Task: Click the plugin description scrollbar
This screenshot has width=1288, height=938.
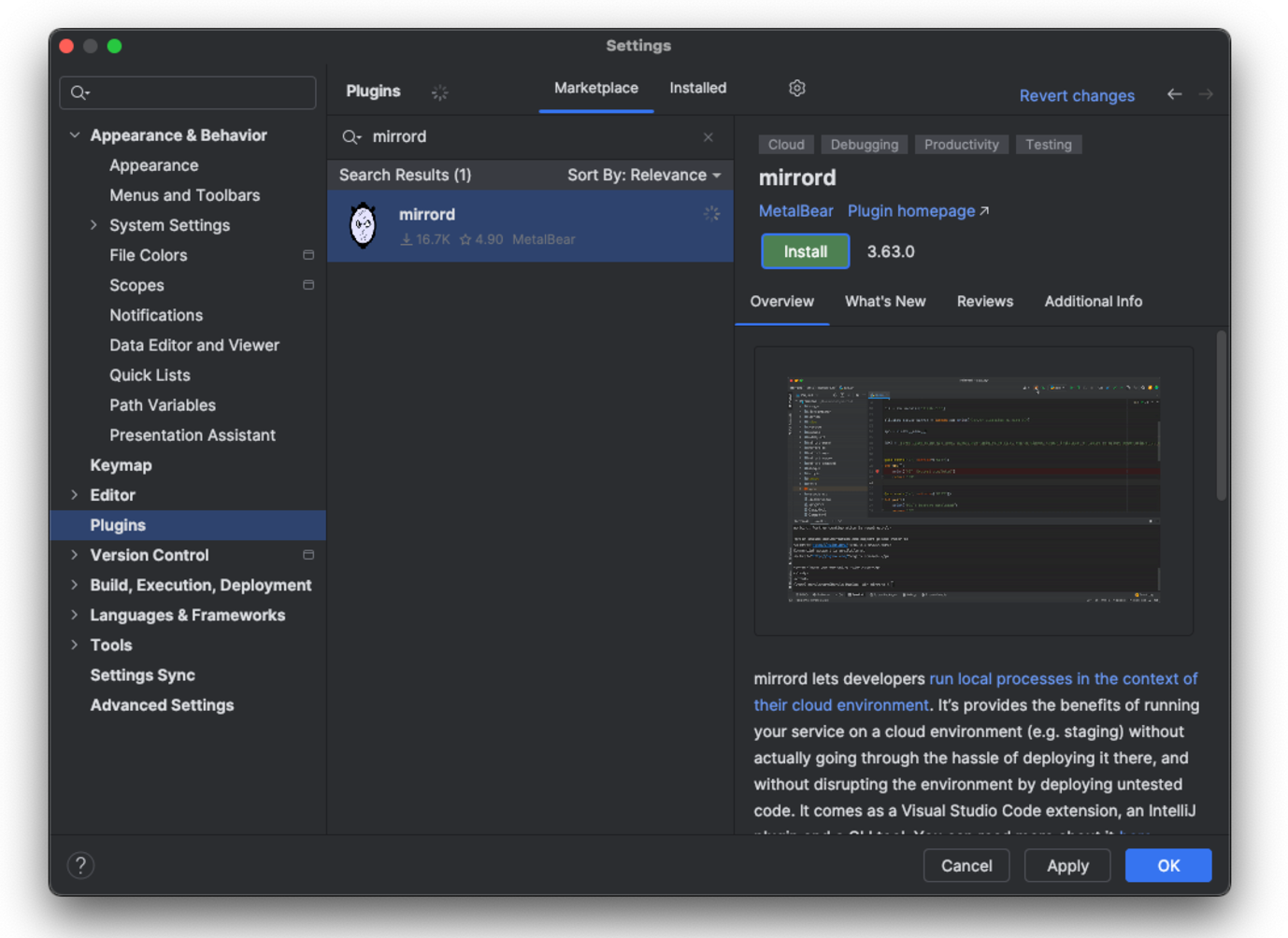Action: (x=1221, y=416)
